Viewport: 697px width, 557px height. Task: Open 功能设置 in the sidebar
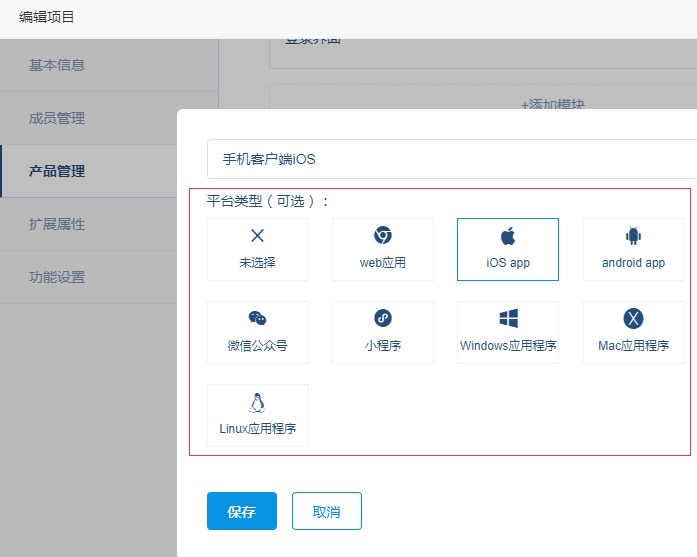point(57,277)
